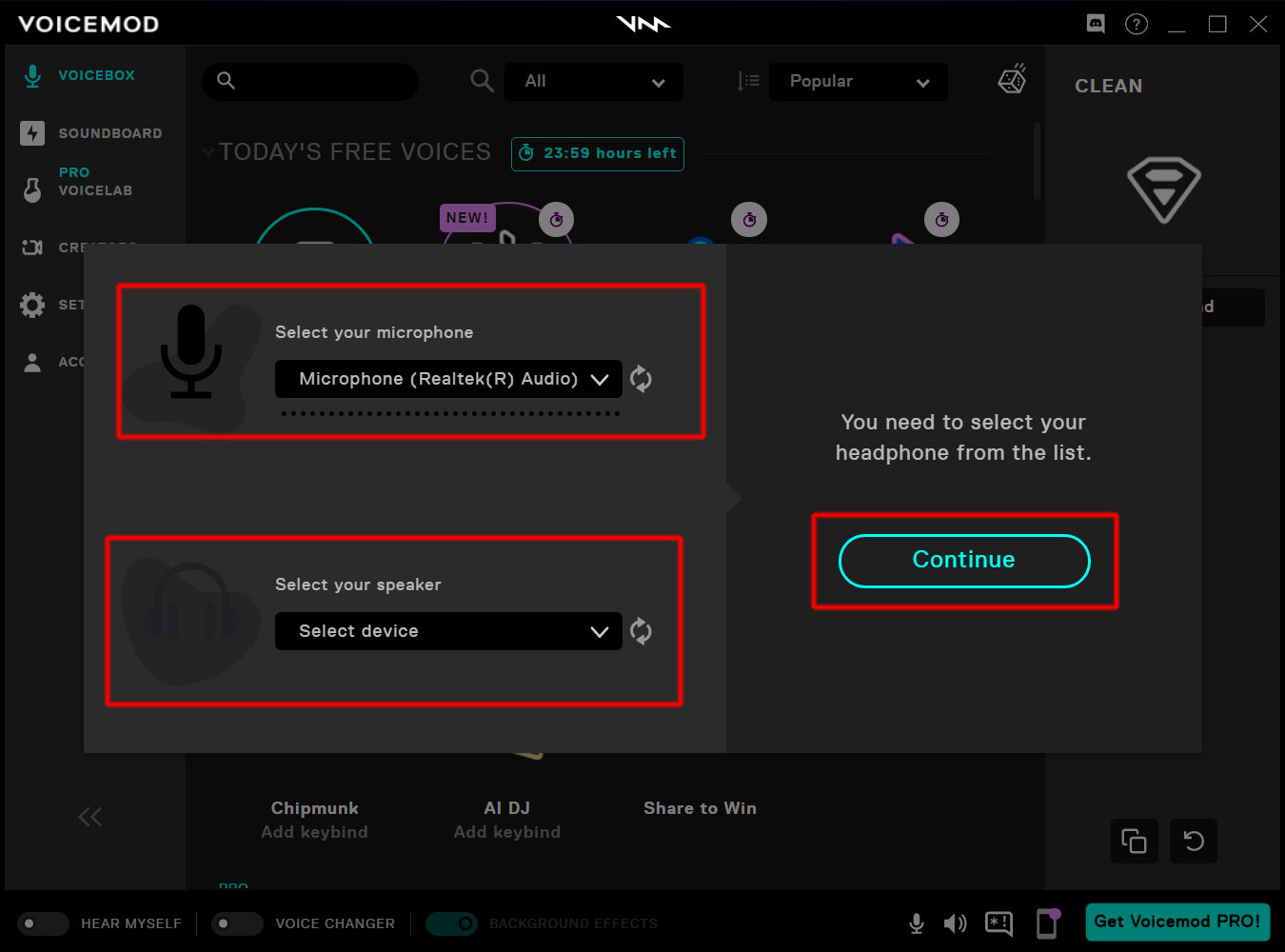Click the Continue button
Screen dimensions: 1285x952
[964, 561]
